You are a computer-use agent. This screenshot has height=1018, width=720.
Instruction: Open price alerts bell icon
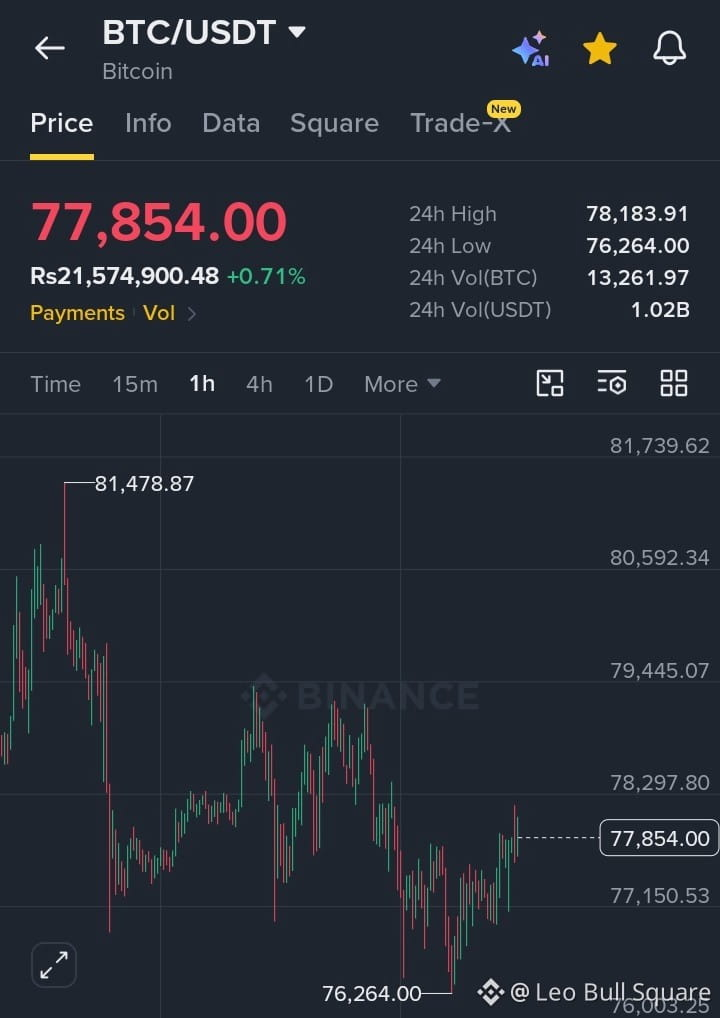tap(669, 49)
